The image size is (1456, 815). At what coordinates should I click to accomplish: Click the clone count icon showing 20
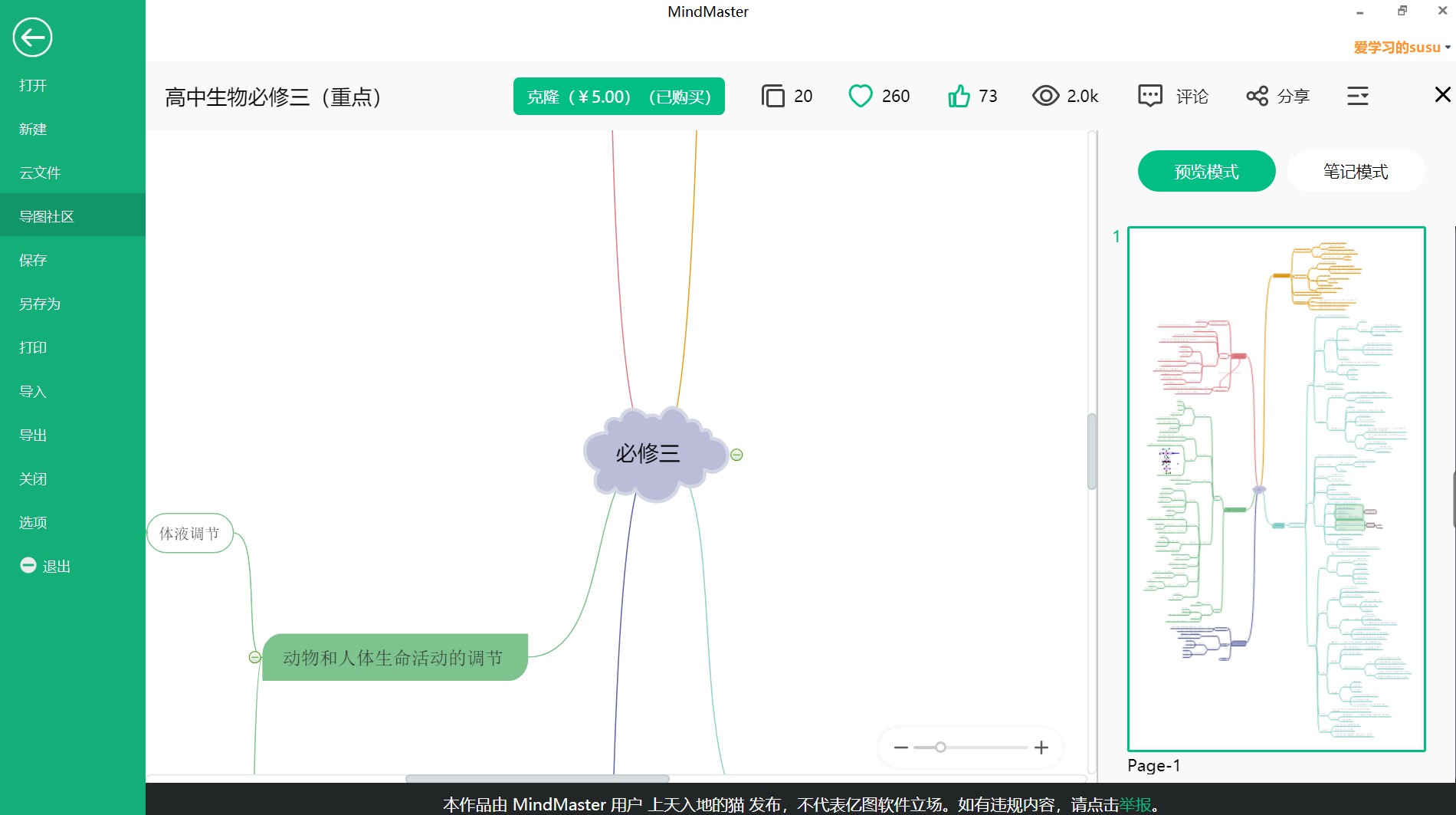point(773,96)
